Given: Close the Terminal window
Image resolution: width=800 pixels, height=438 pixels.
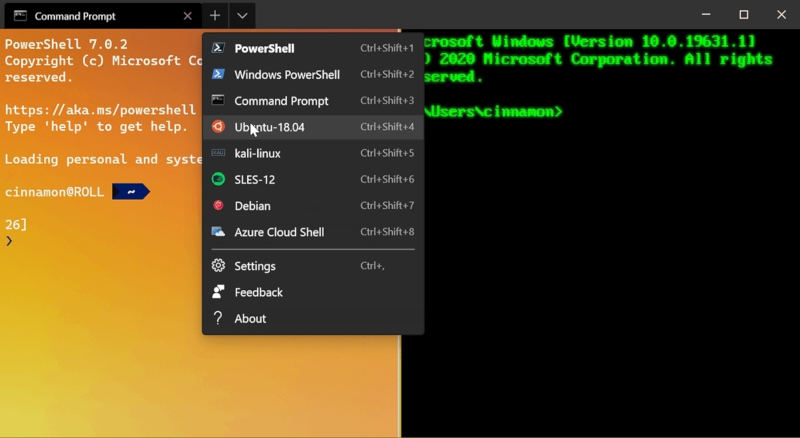Looking at the screenshot, I should (781, 15).
